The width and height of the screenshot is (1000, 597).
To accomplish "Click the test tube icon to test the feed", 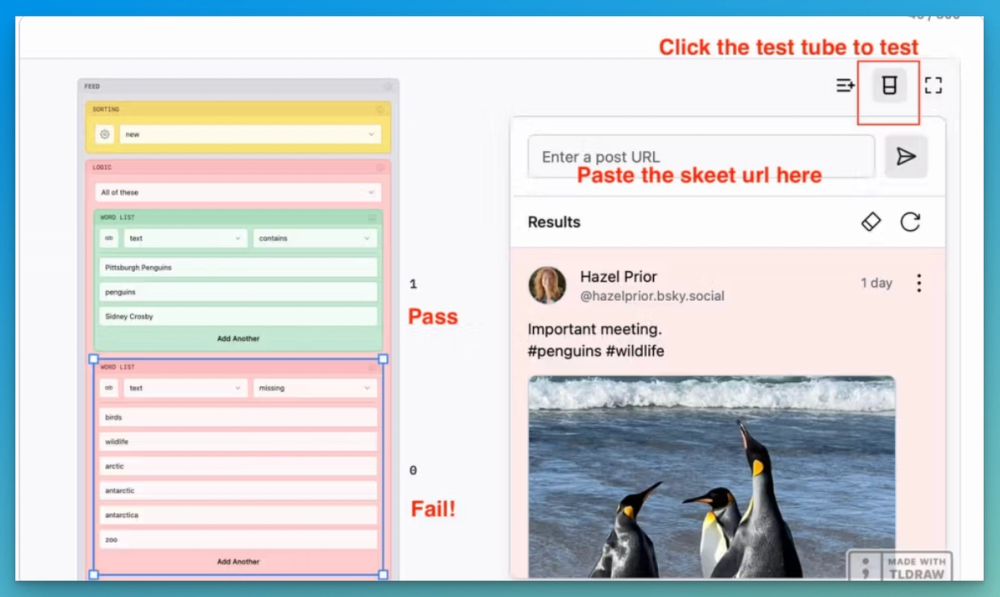I will point(889,85).
